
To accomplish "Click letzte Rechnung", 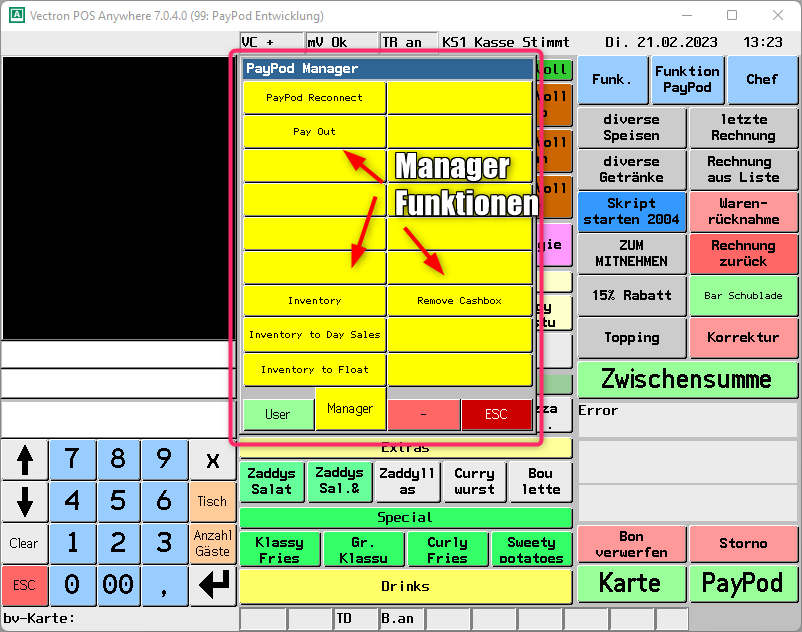I will click(x=743, y=127).
